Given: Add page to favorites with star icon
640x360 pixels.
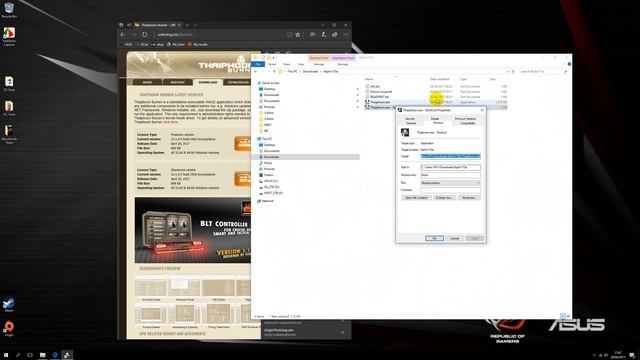Looking at the screenshot, I should tap(298, 35).
